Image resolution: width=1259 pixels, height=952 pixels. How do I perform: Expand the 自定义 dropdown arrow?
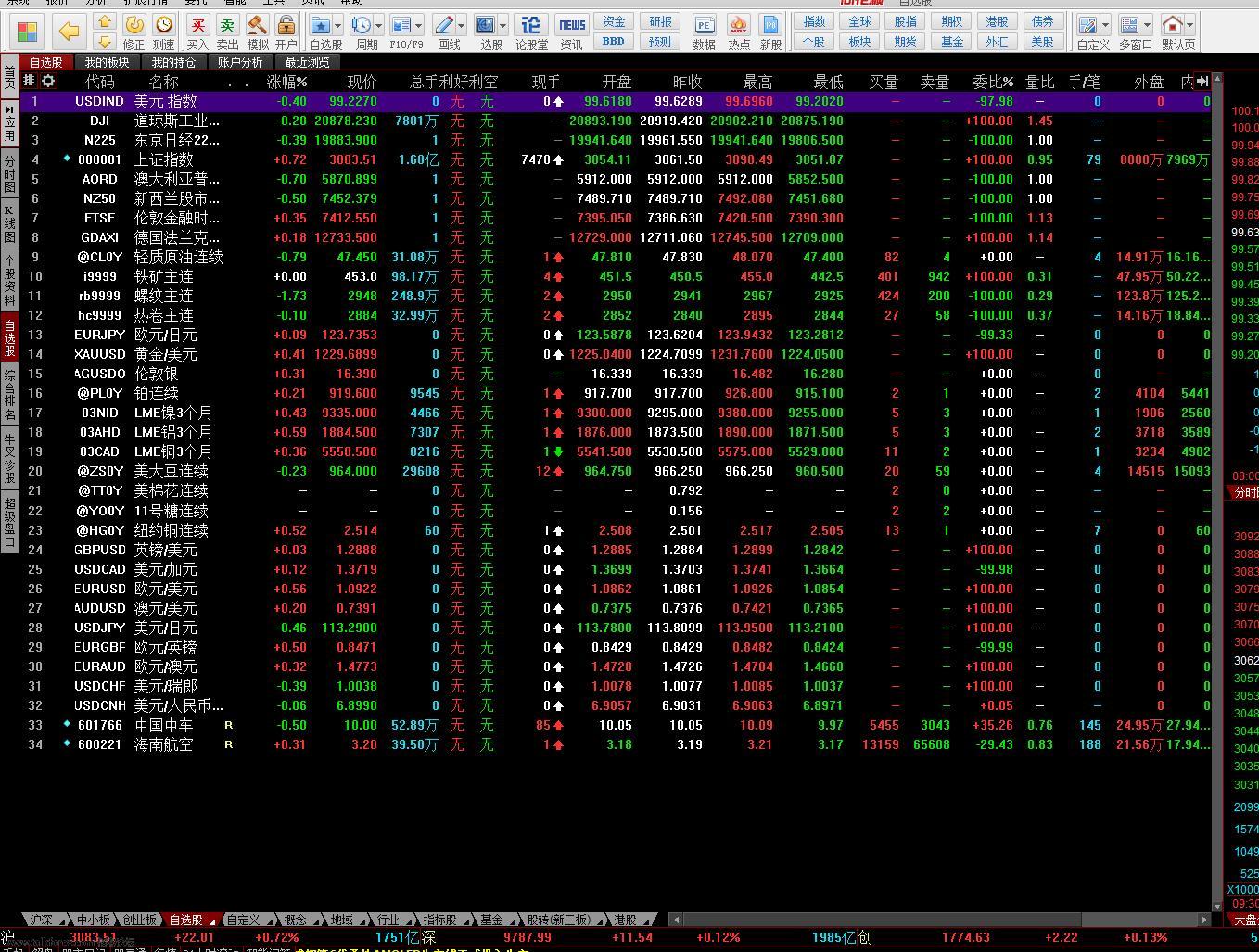(x=1105, y=25)
